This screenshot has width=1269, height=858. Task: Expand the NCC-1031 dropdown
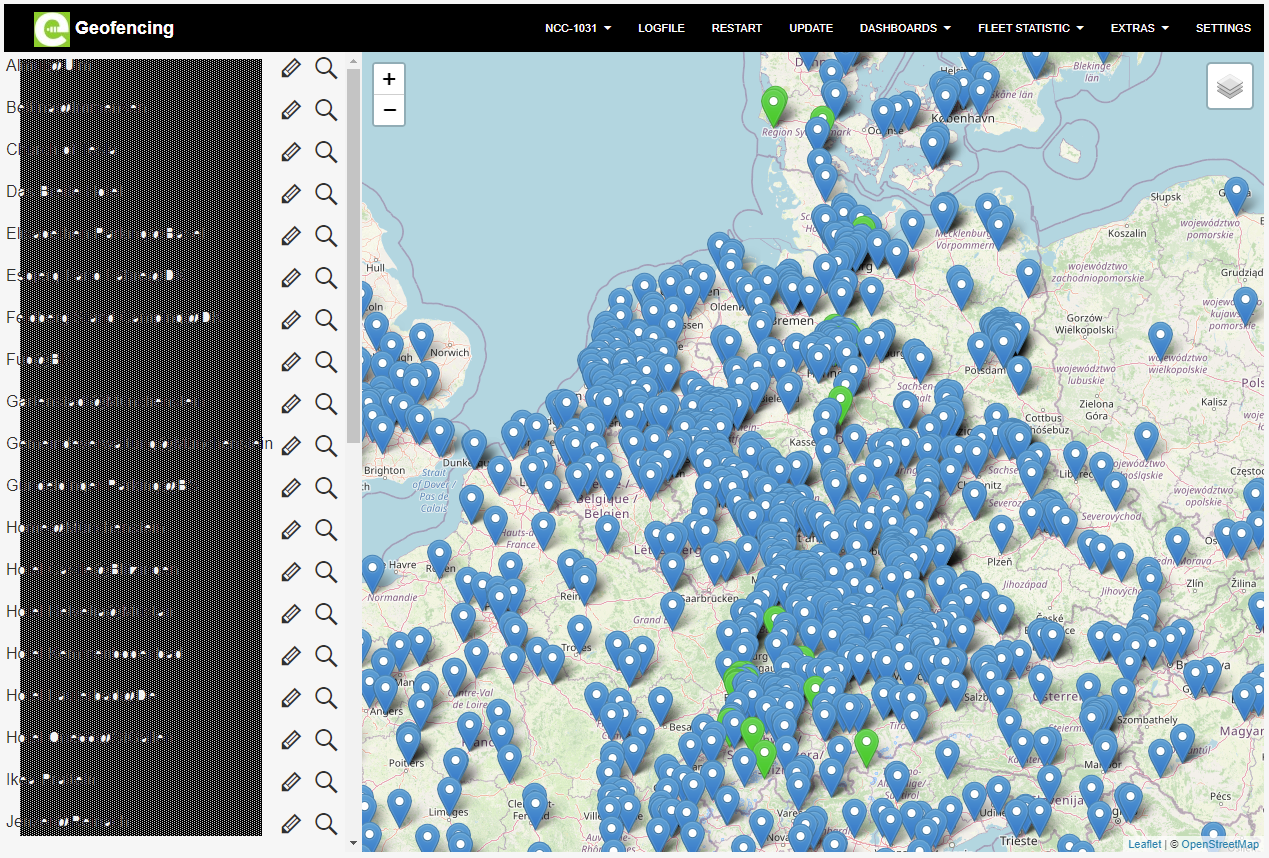point(577,28)
